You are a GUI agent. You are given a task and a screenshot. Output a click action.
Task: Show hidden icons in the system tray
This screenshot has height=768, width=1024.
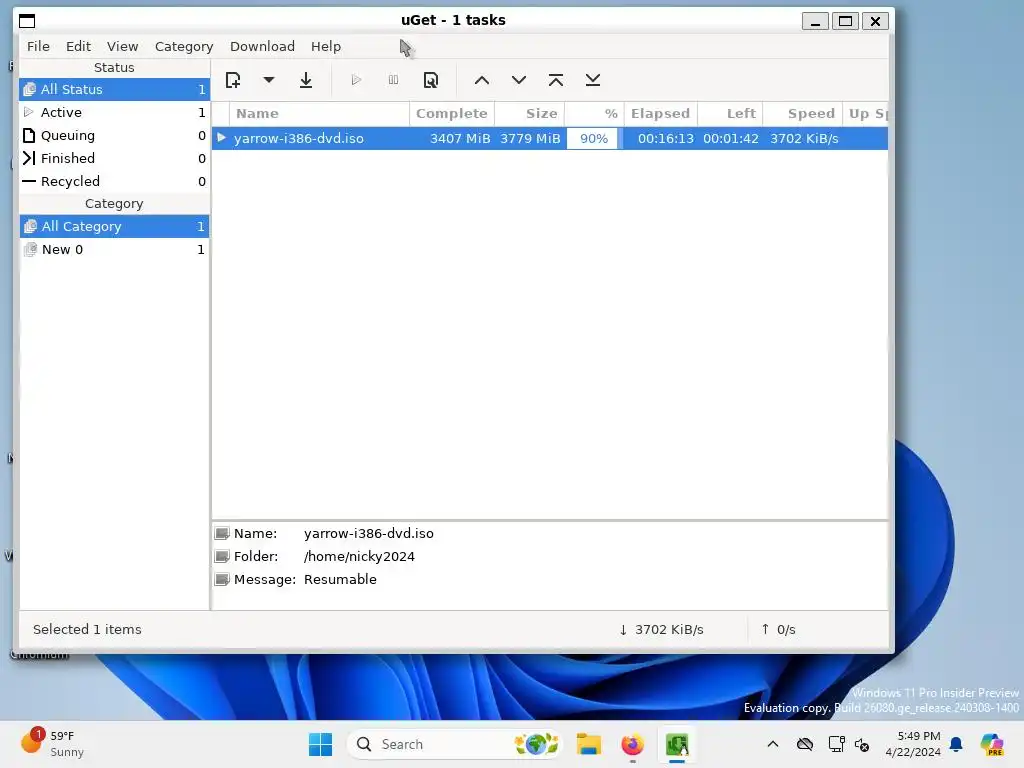tap(773, 744)
